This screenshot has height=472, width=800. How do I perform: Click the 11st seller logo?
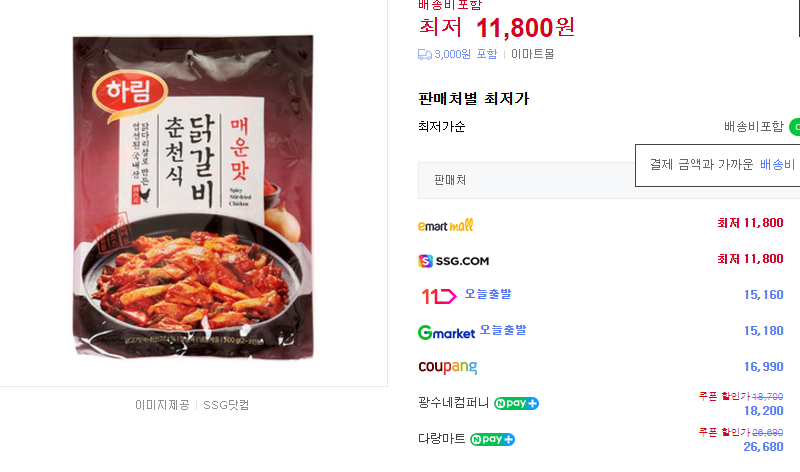point(438,296)
